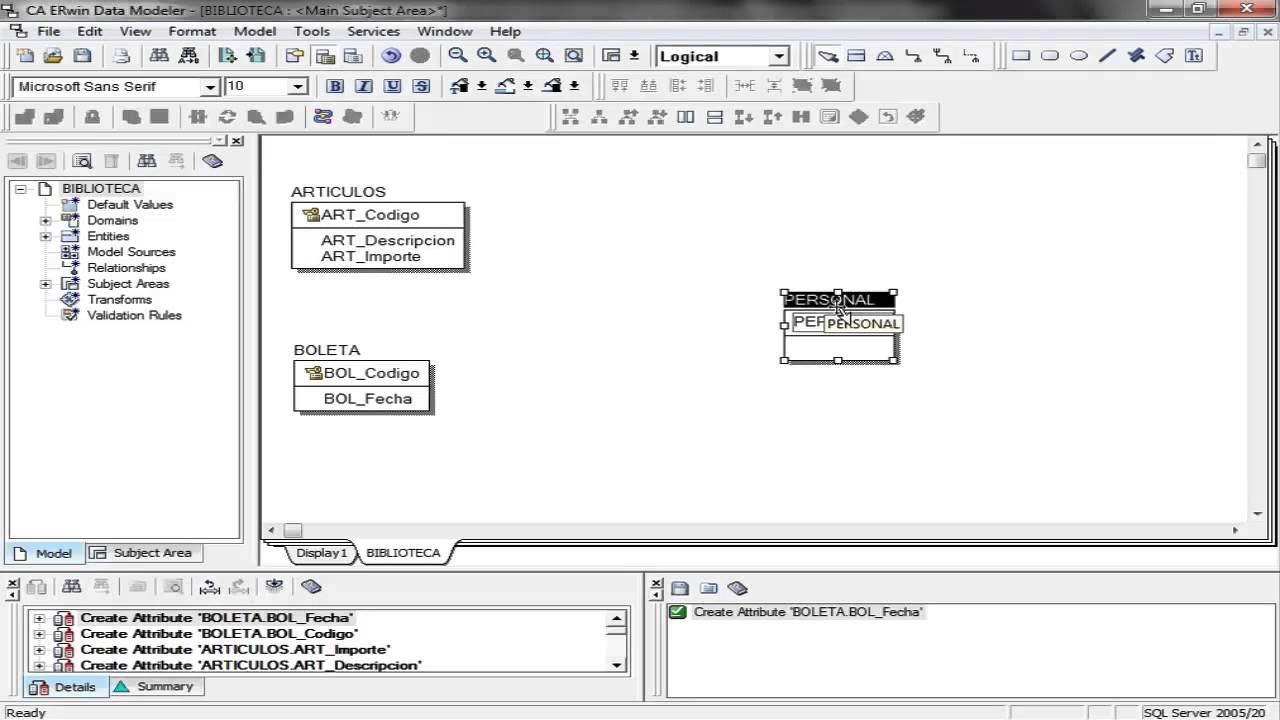The width and height of the screenshot is (1280, 720).
Task: Select the Rounded Rectangle drawing tool
Action: click(1050, 56)
